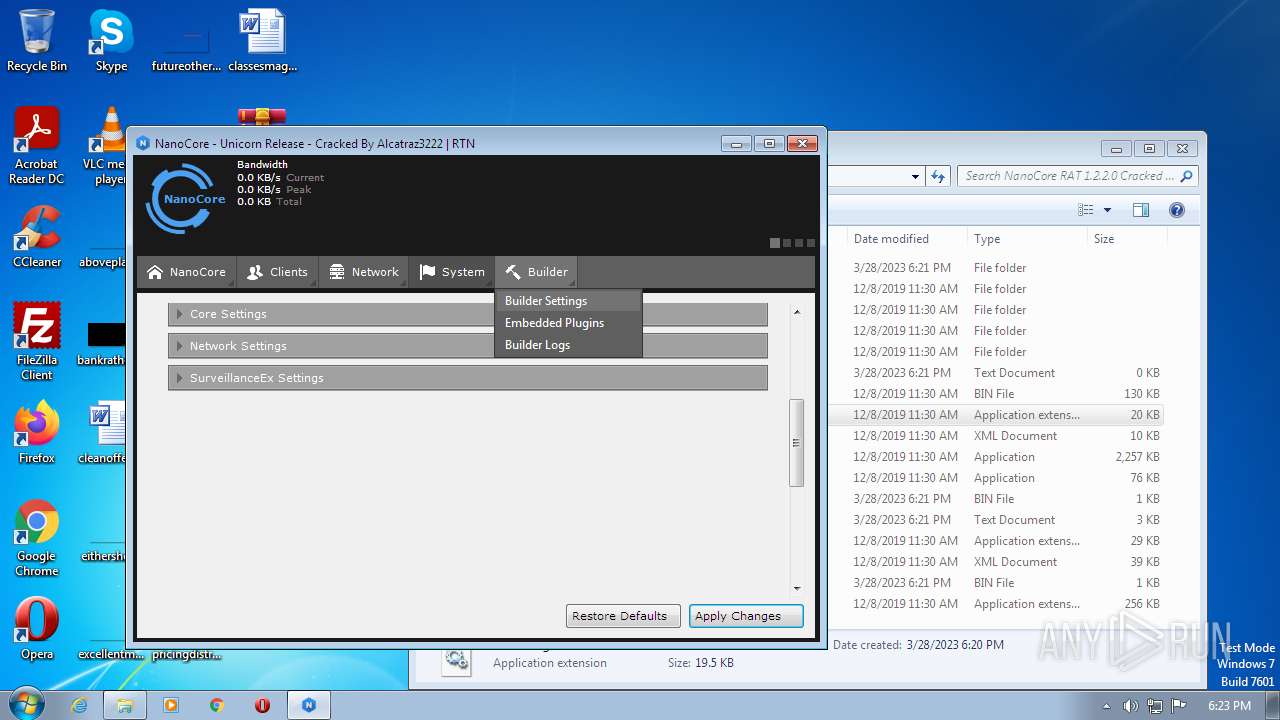Select Builder Logs menu entry
The width and height of the screenshot is (1280, 720).
568,345
